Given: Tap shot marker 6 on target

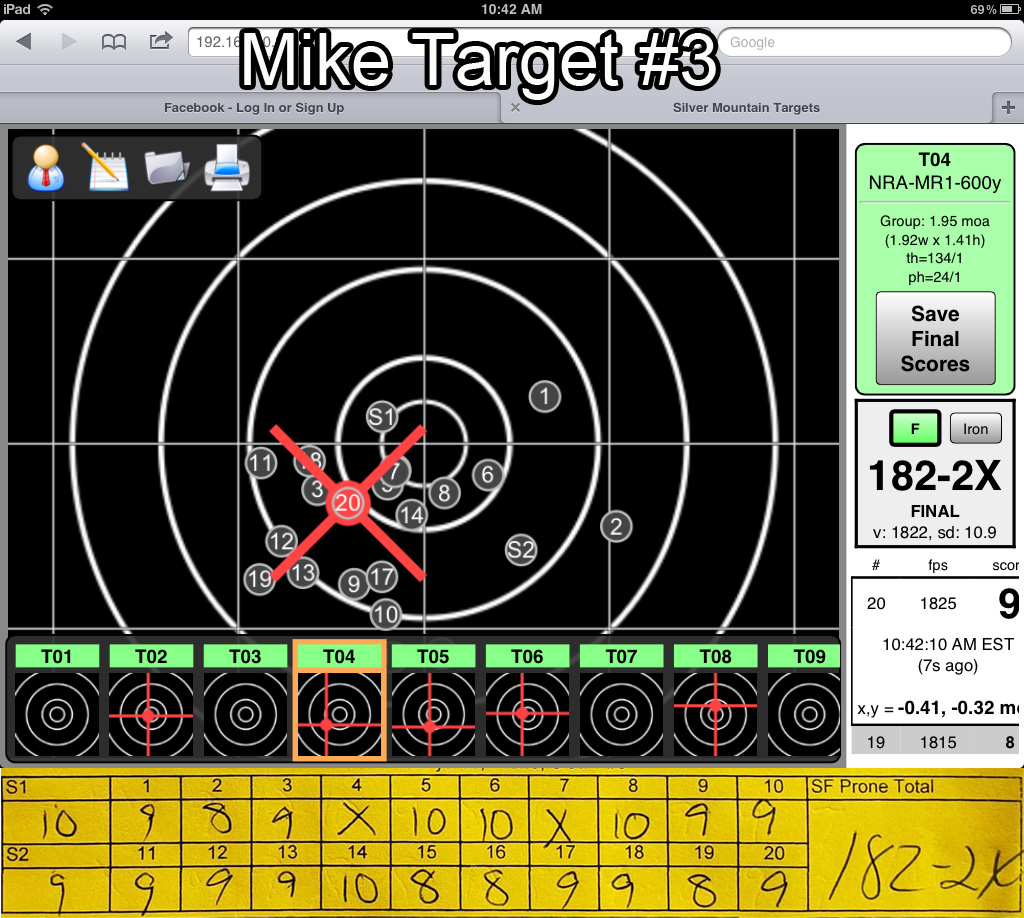Looking at the screenshot, I should (x=487, y=475).
